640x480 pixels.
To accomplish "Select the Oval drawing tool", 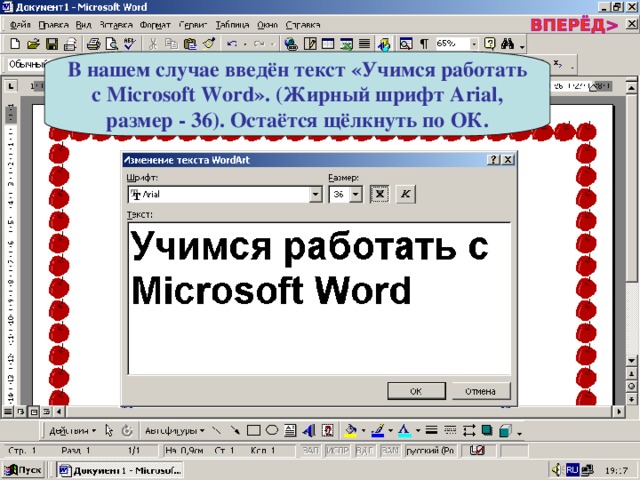I will pos(272,430).
